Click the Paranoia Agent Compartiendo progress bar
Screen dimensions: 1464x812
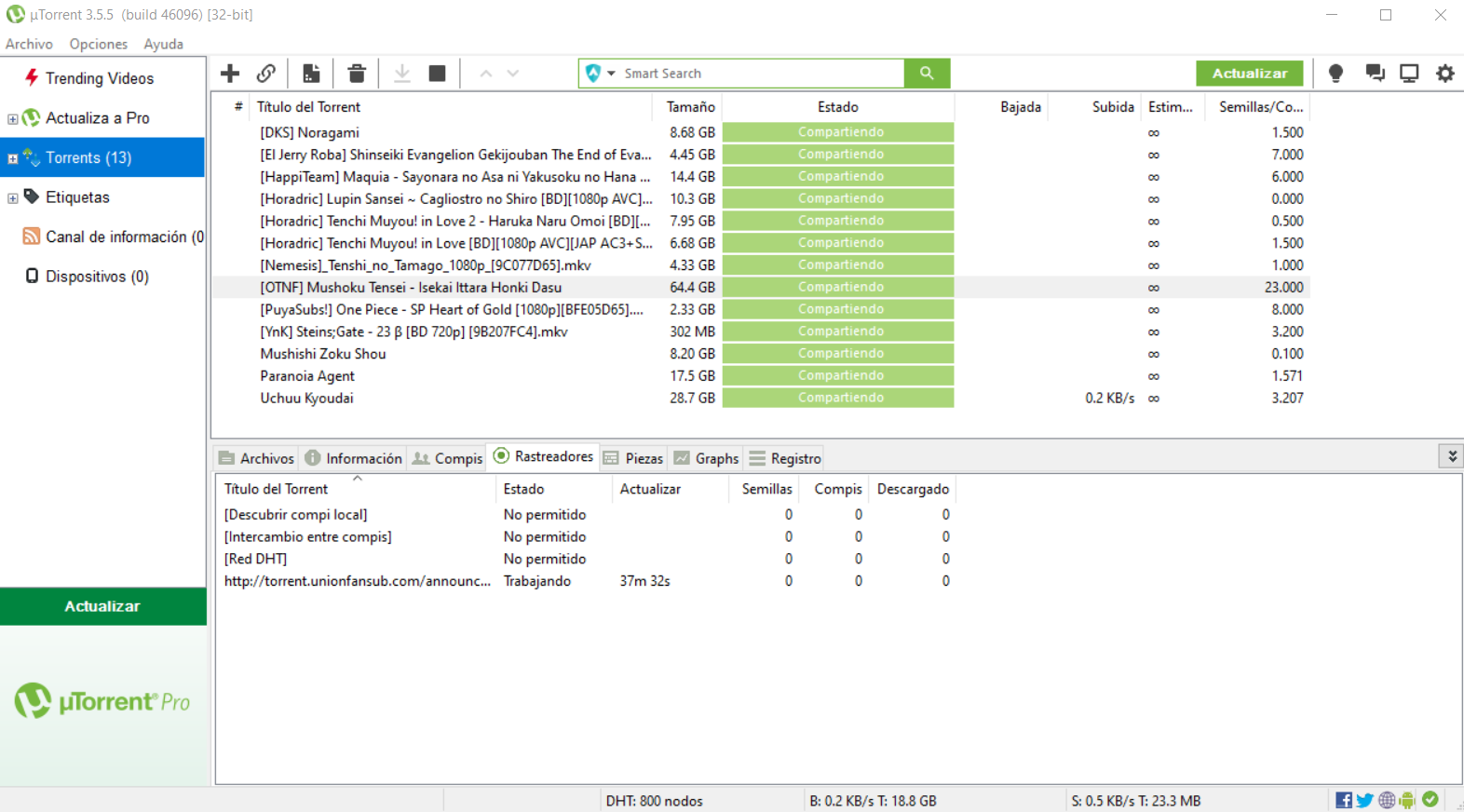pyautogui.click(x=838, y=375)
